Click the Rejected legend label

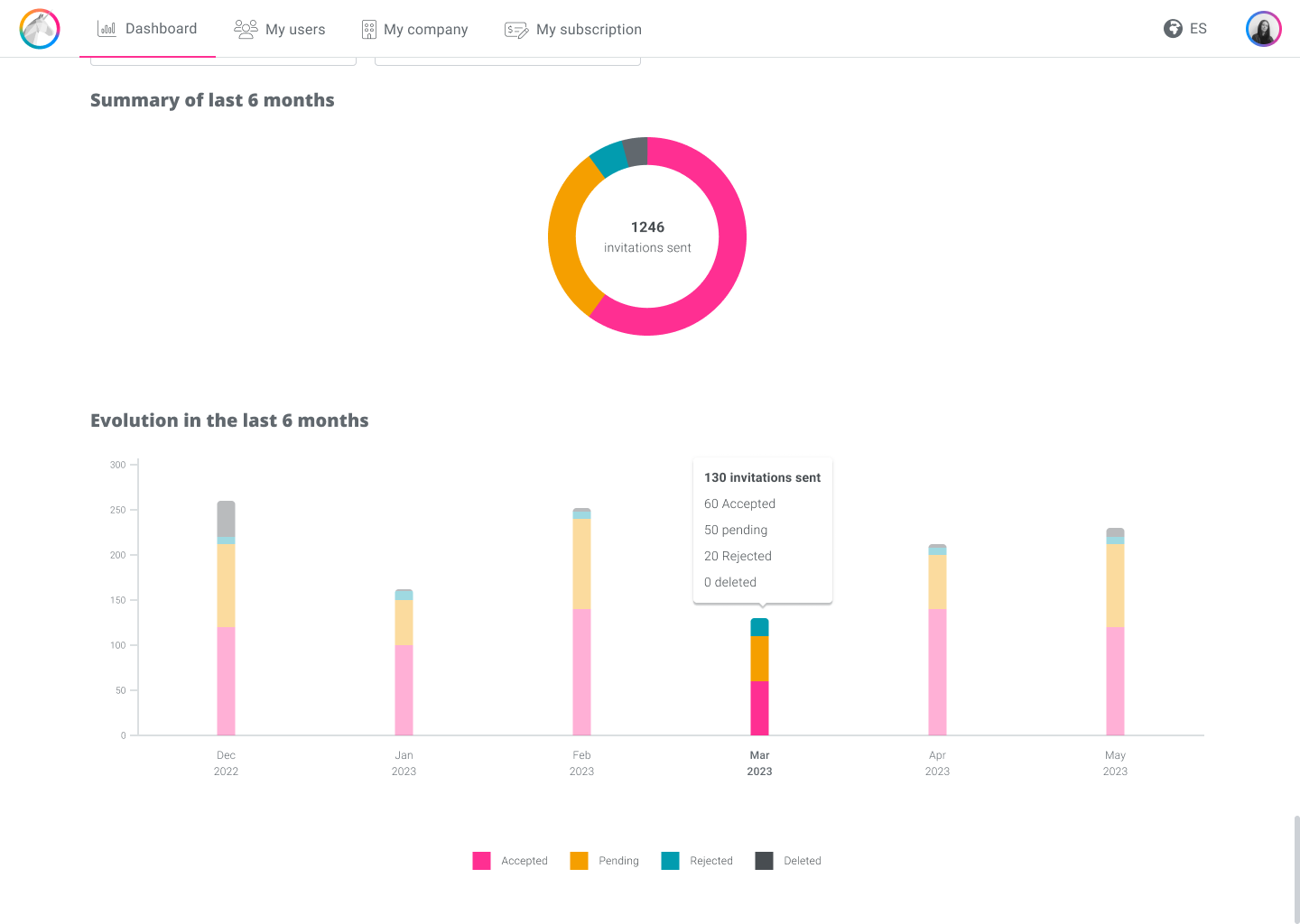(x=711, y=861)
